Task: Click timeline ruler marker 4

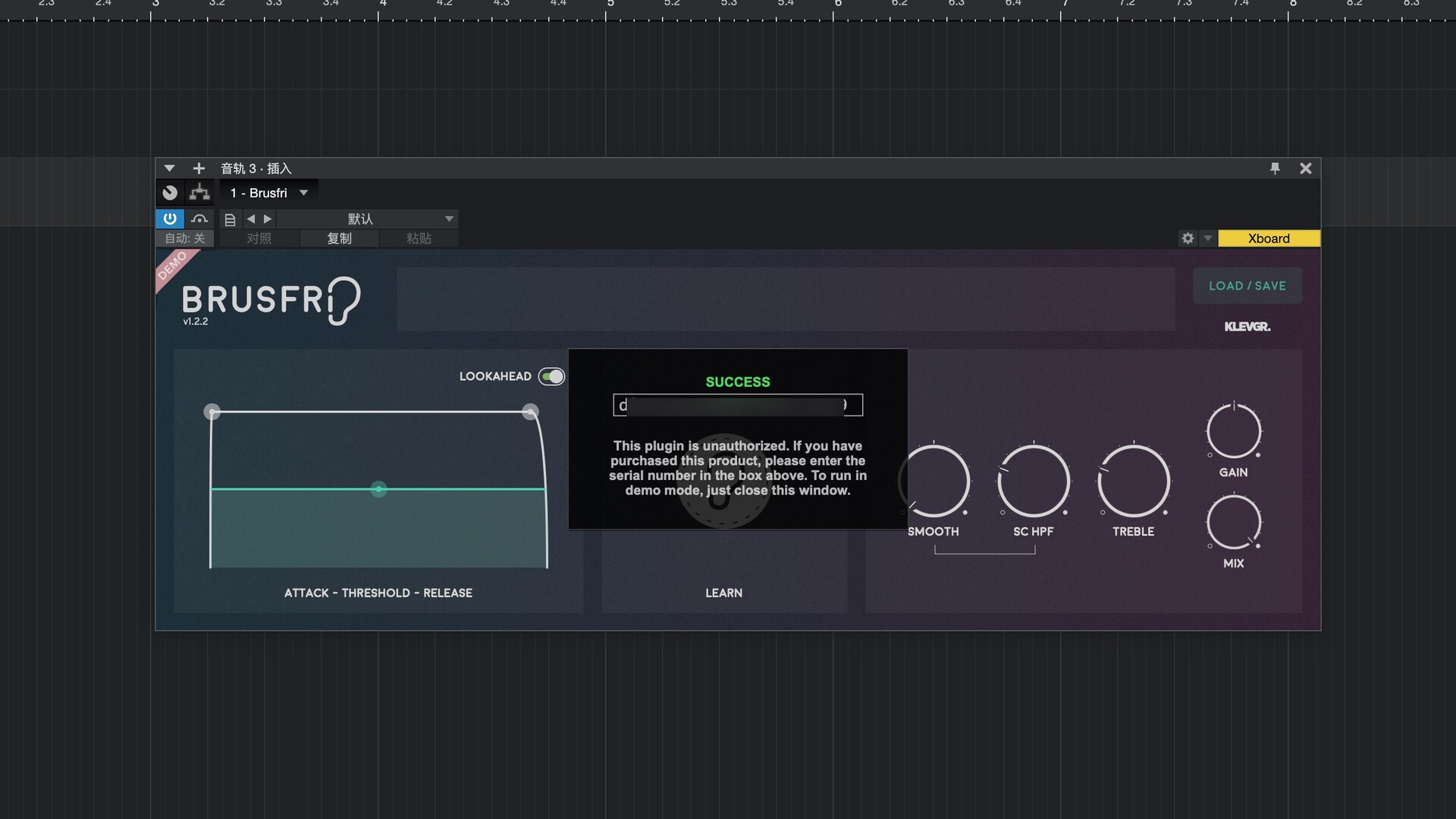Action: tap(382, 5)
